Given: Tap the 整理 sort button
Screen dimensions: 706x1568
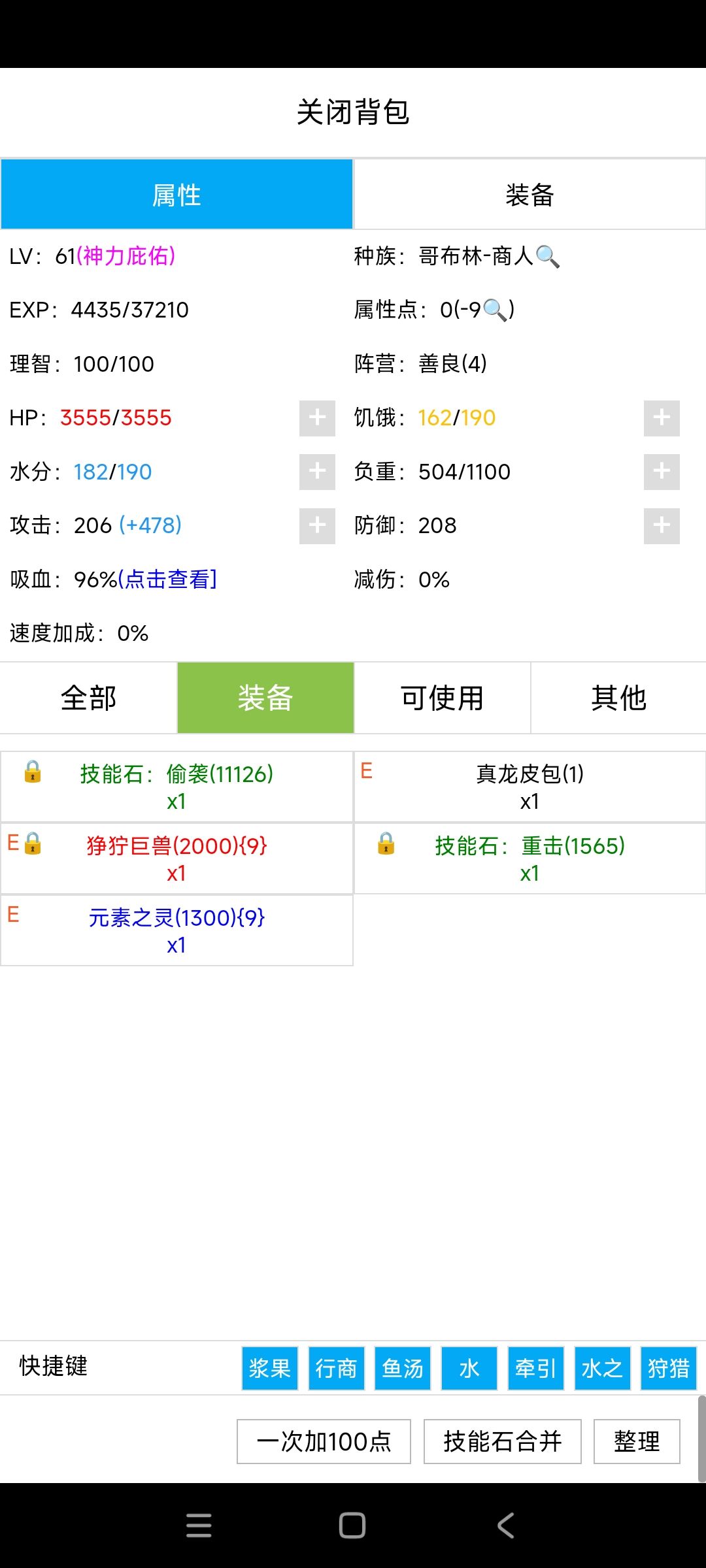Looking at the screenshot, I should [637, 1441].
